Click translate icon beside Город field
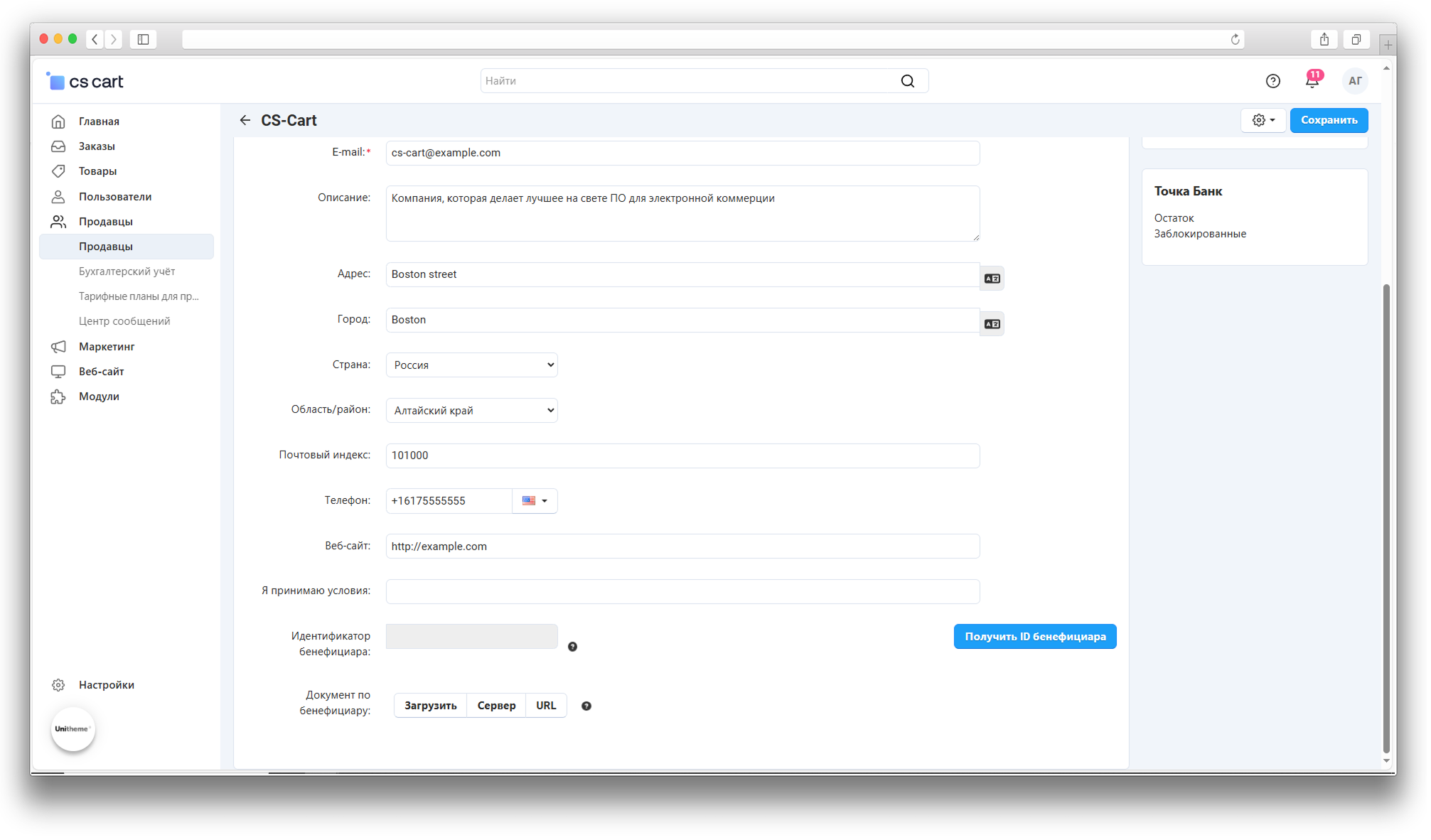Viewport: 1431px width, 840px height. (x=992, y=324)
